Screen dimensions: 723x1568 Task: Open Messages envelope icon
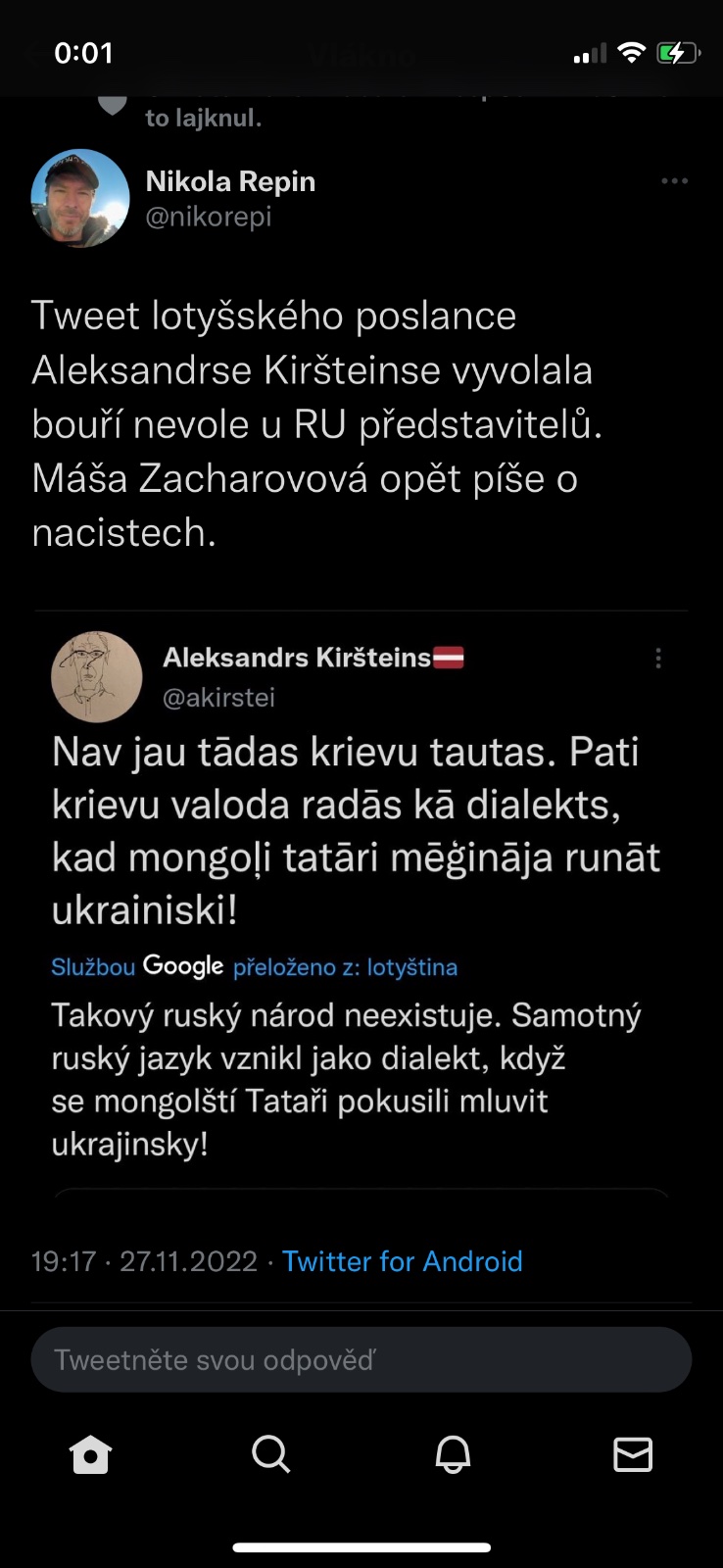(633, 1455)
